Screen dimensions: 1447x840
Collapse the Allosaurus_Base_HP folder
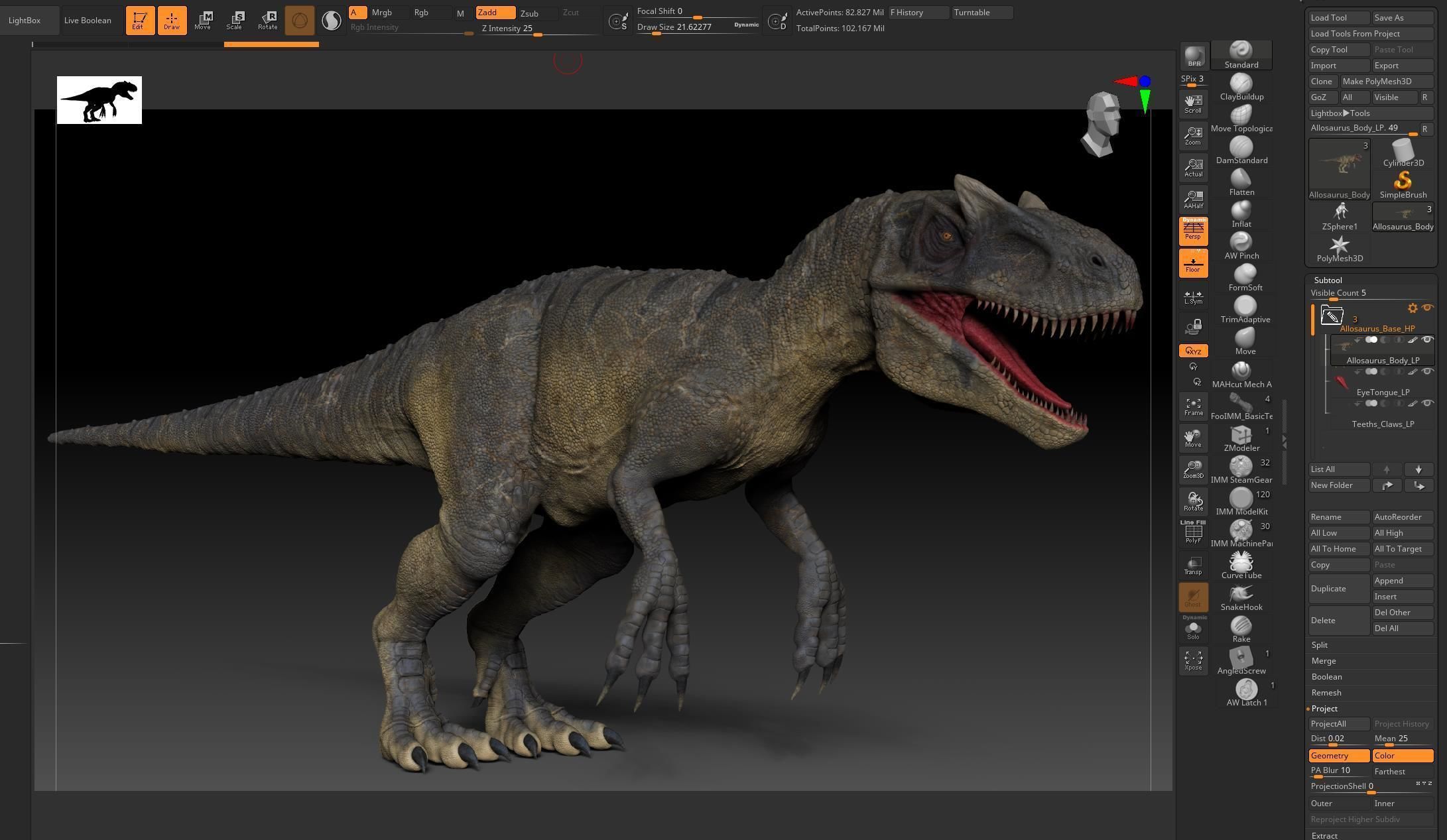click(x=1331, y=316)
